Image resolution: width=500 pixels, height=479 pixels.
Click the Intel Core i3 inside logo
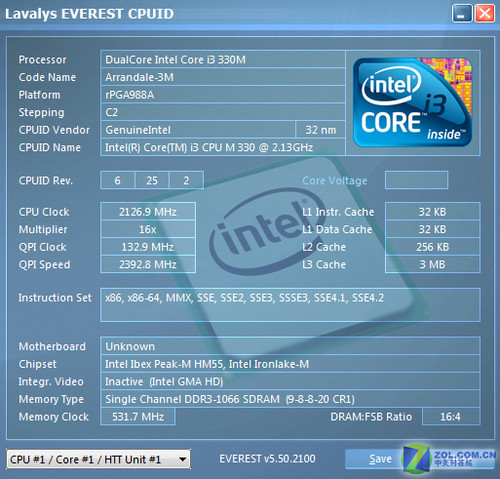[x=413, y=102]
